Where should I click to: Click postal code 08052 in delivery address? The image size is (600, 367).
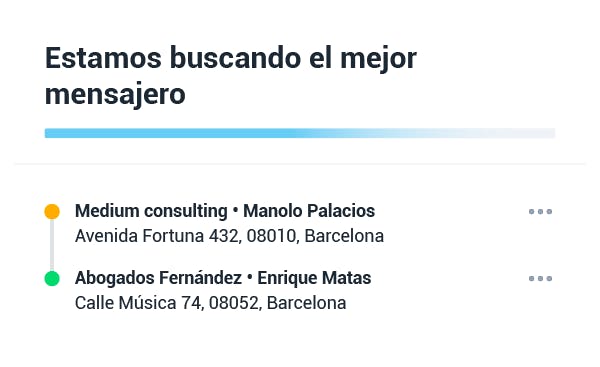pos(235,303)
